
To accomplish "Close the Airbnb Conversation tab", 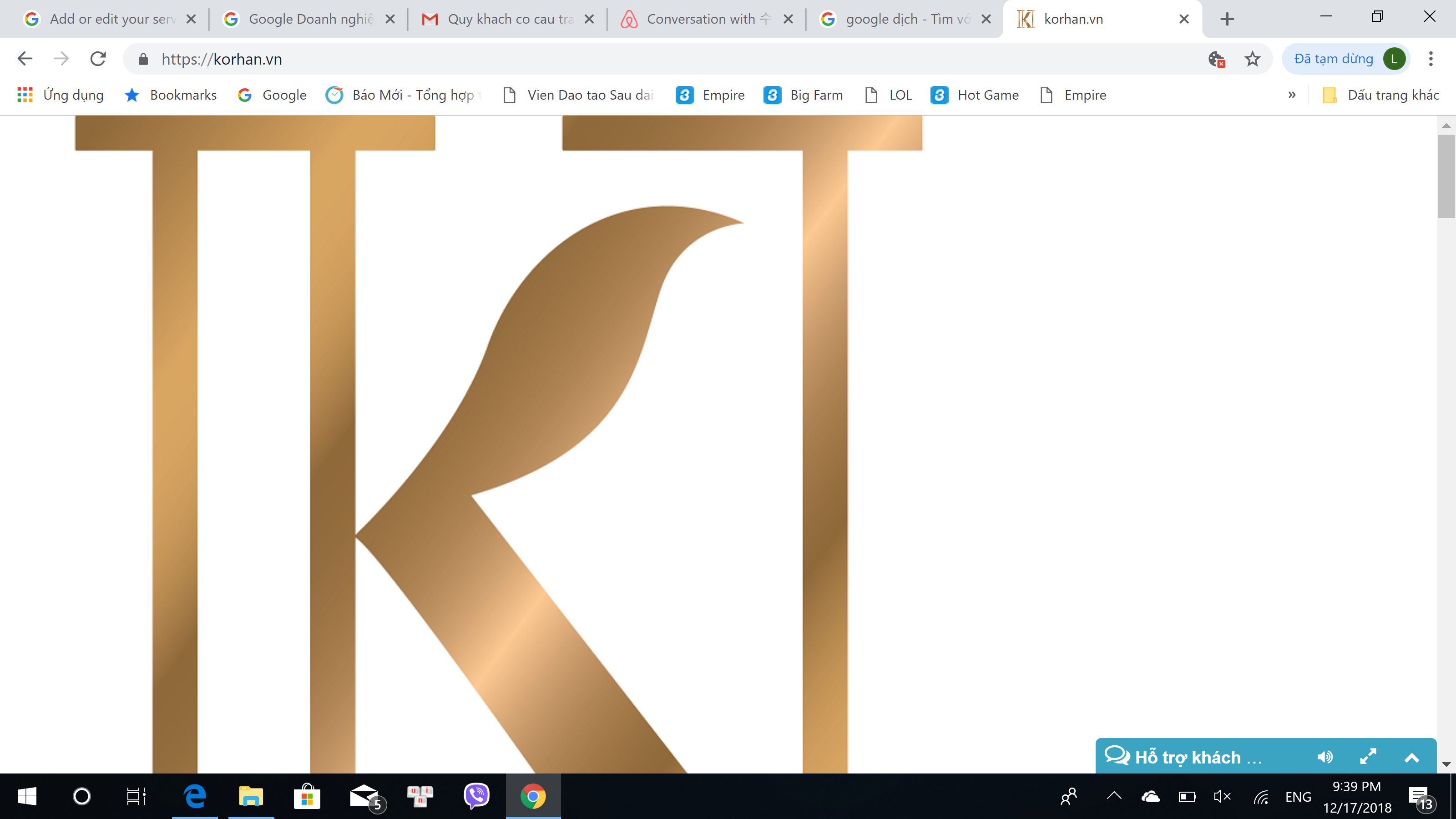I will 788,19.
